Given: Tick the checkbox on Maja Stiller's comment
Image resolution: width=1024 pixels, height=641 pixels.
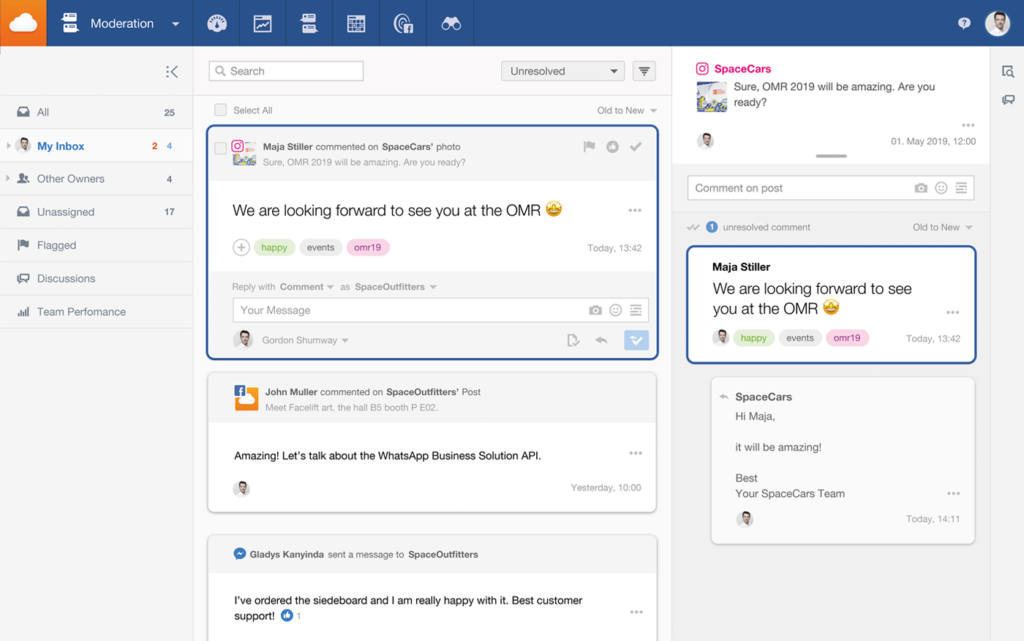Looking at the screenshot, I should pyautogui.click(x=221, y=148).
